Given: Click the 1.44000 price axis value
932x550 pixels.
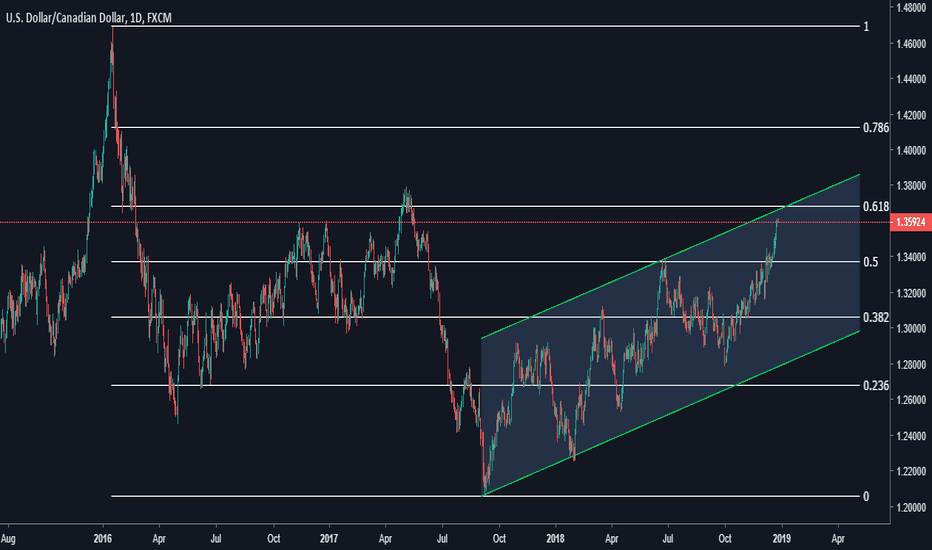Looking at the screenshot, I should point(911,79).
